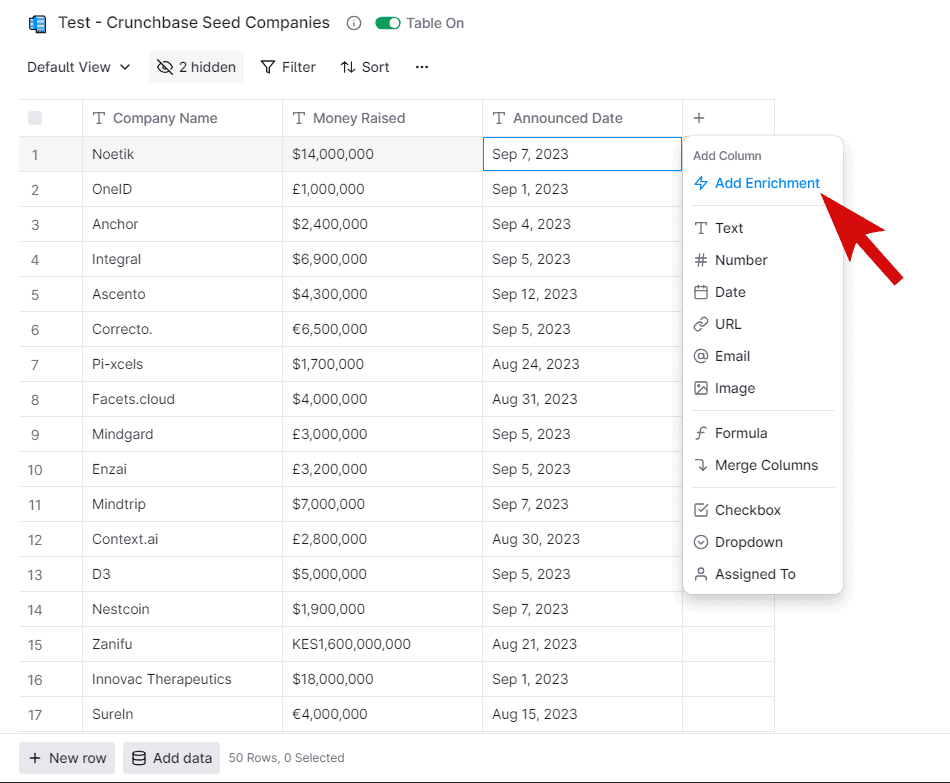
Task: Click the New row button
Action: 67,758
